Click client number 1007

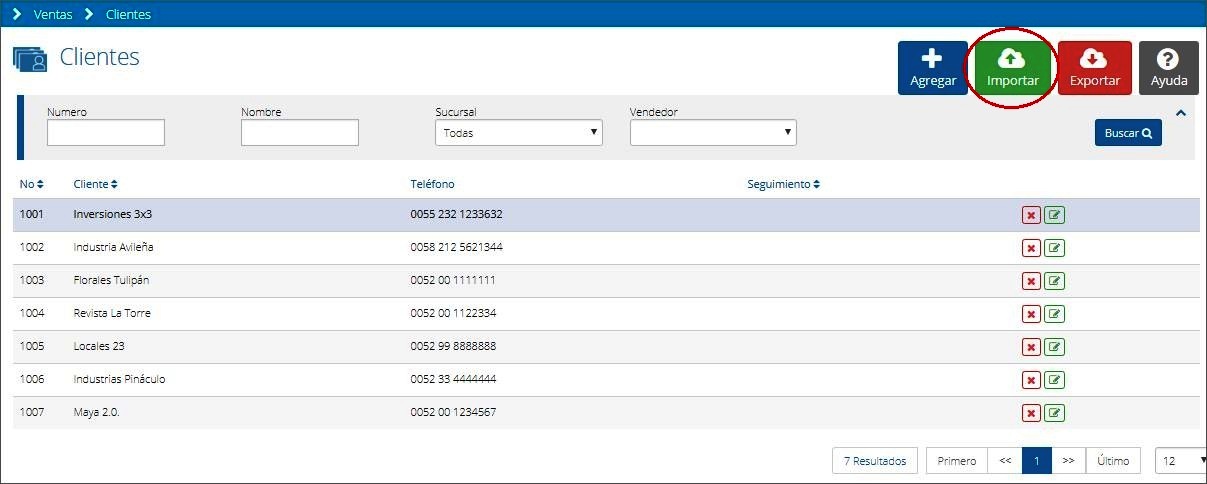pos(31,412)
